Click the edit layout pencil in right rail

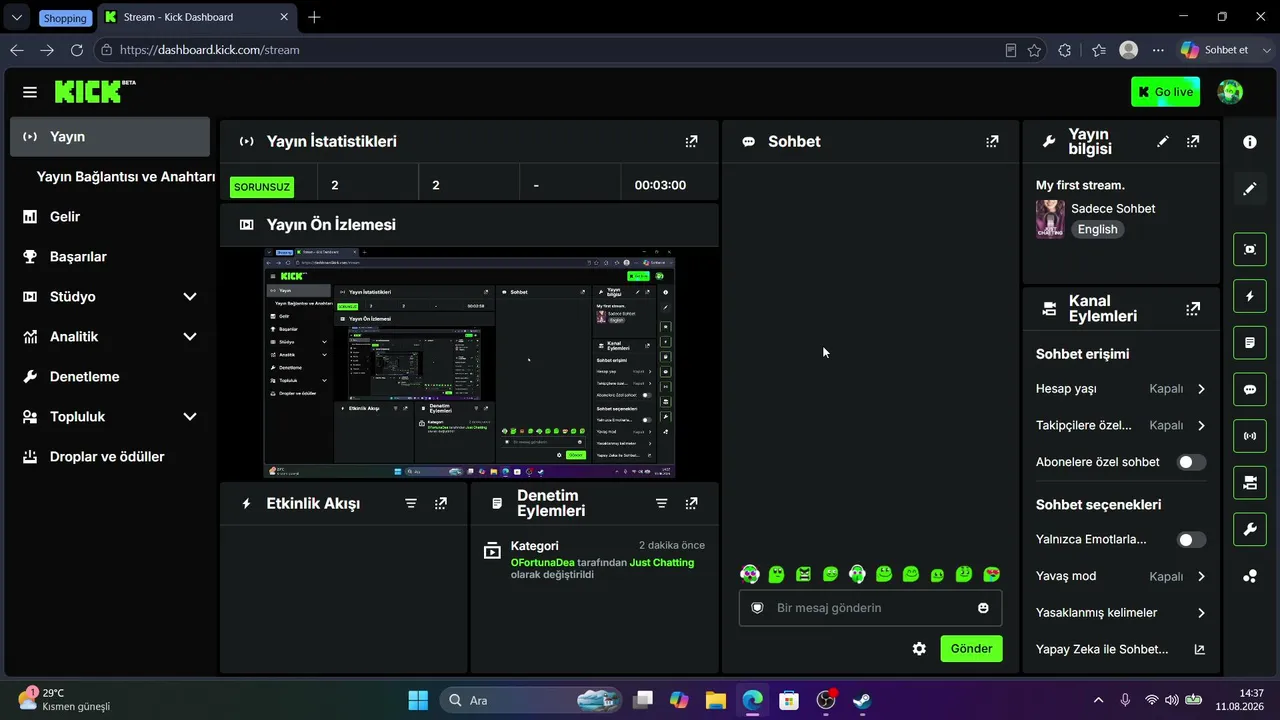(1250, 189)
